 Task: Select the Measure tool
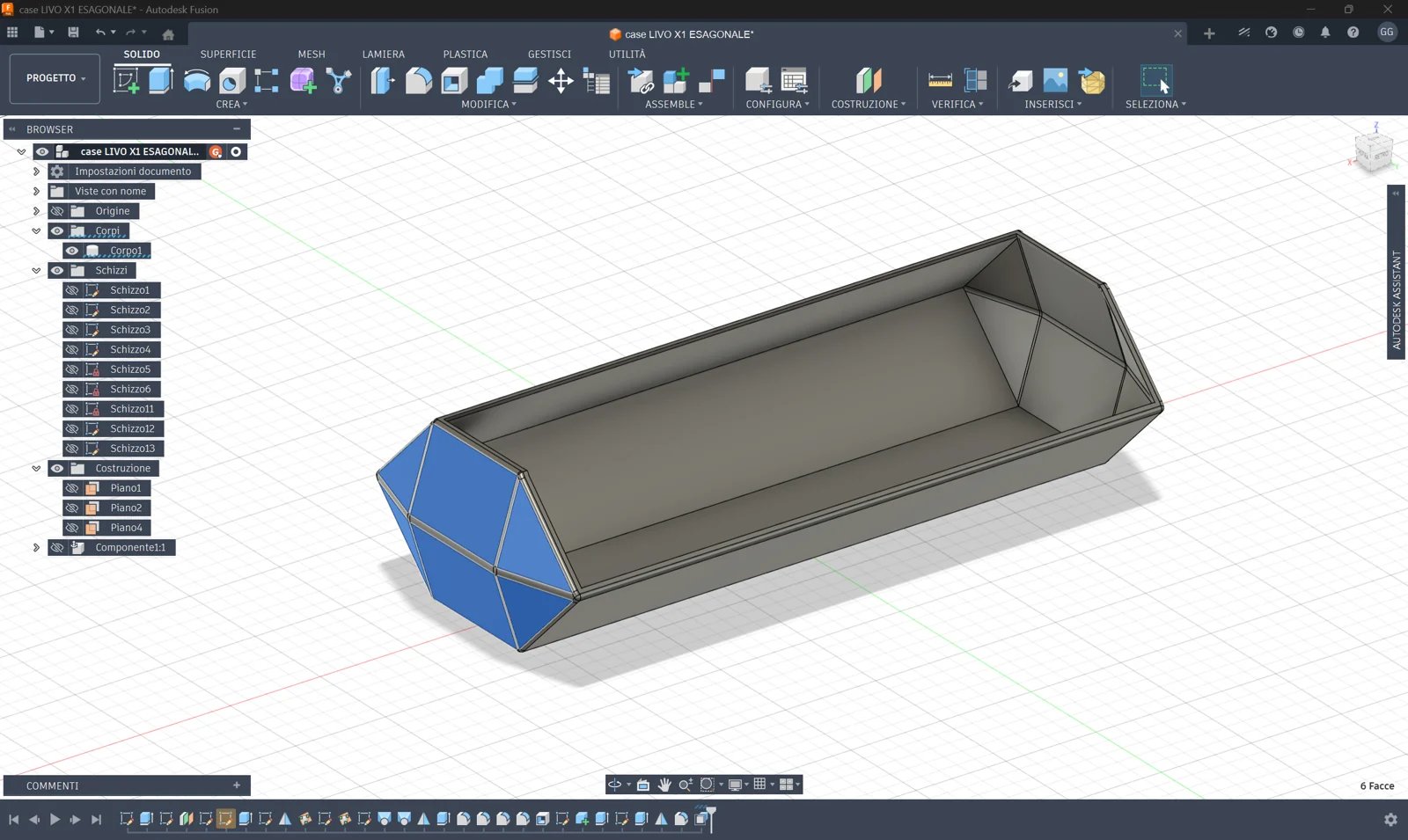click(940, 81)
